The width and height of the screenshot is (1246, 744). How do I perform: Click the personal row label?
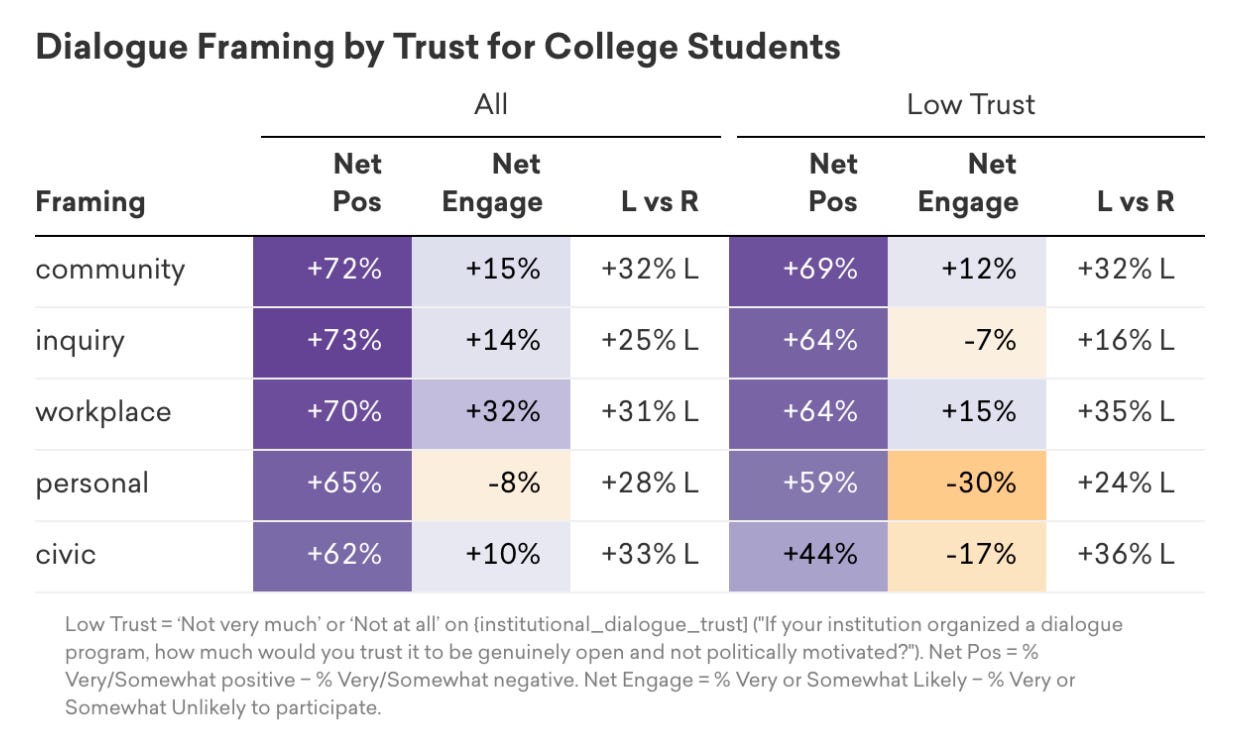[x=92, y=483]
